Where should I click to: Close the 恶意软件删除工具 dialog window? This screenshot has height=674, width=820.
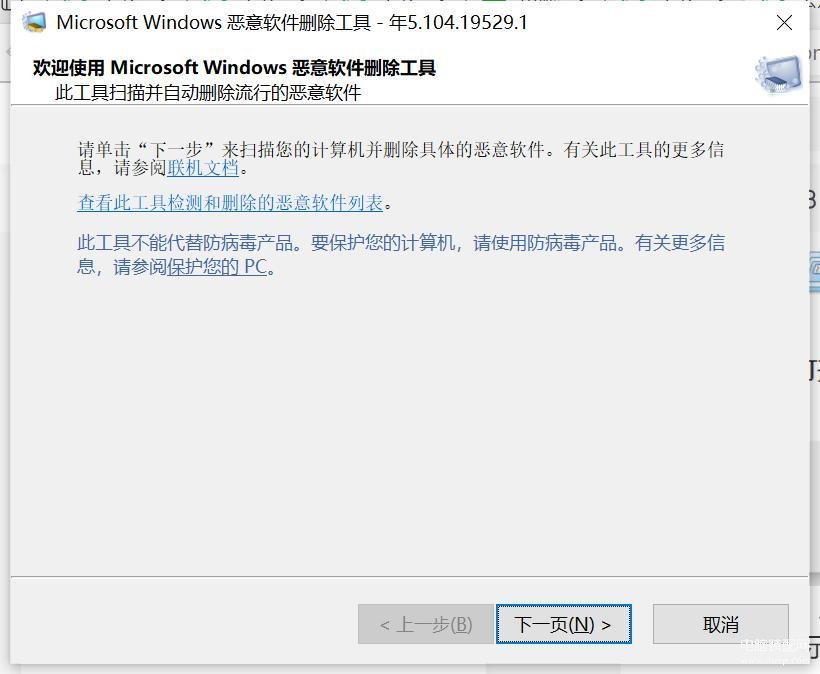pyautogui.click(x=784, y=22)
